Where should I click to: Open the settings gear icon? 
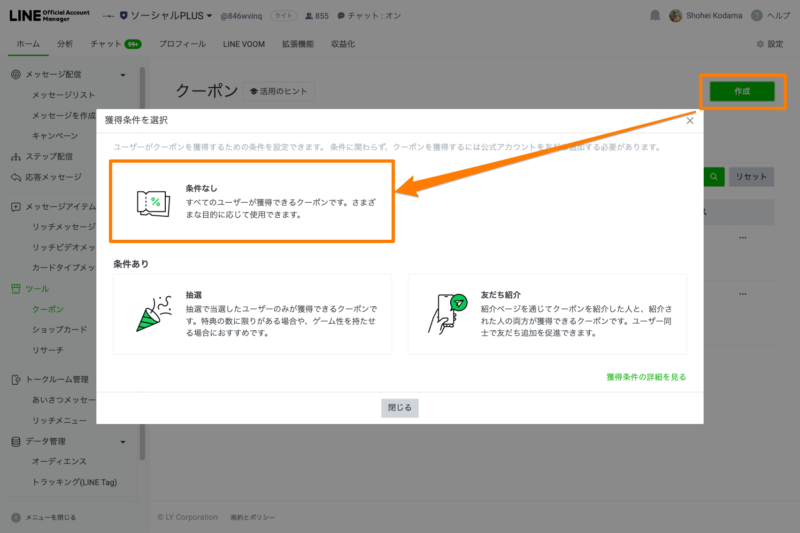pos(760,44)
